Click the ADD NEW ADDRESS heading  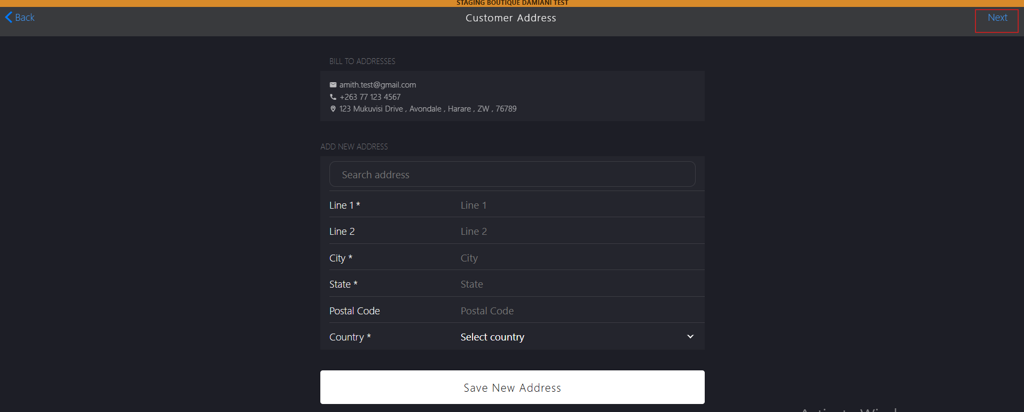tap(354, 147)
